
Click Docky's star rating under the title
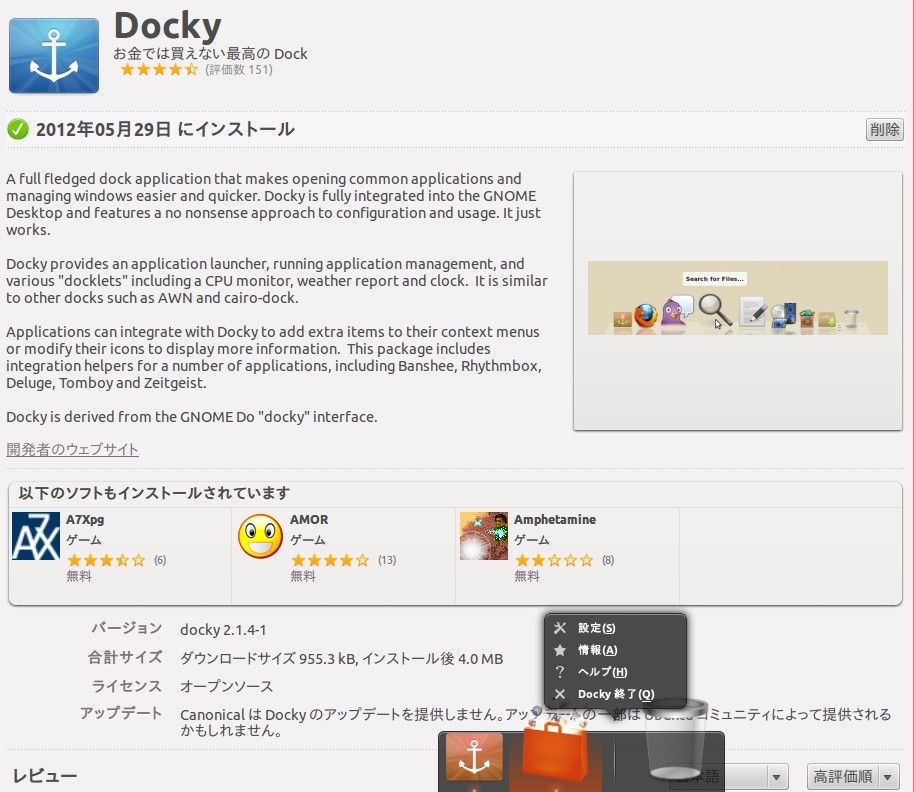(159, 70)
